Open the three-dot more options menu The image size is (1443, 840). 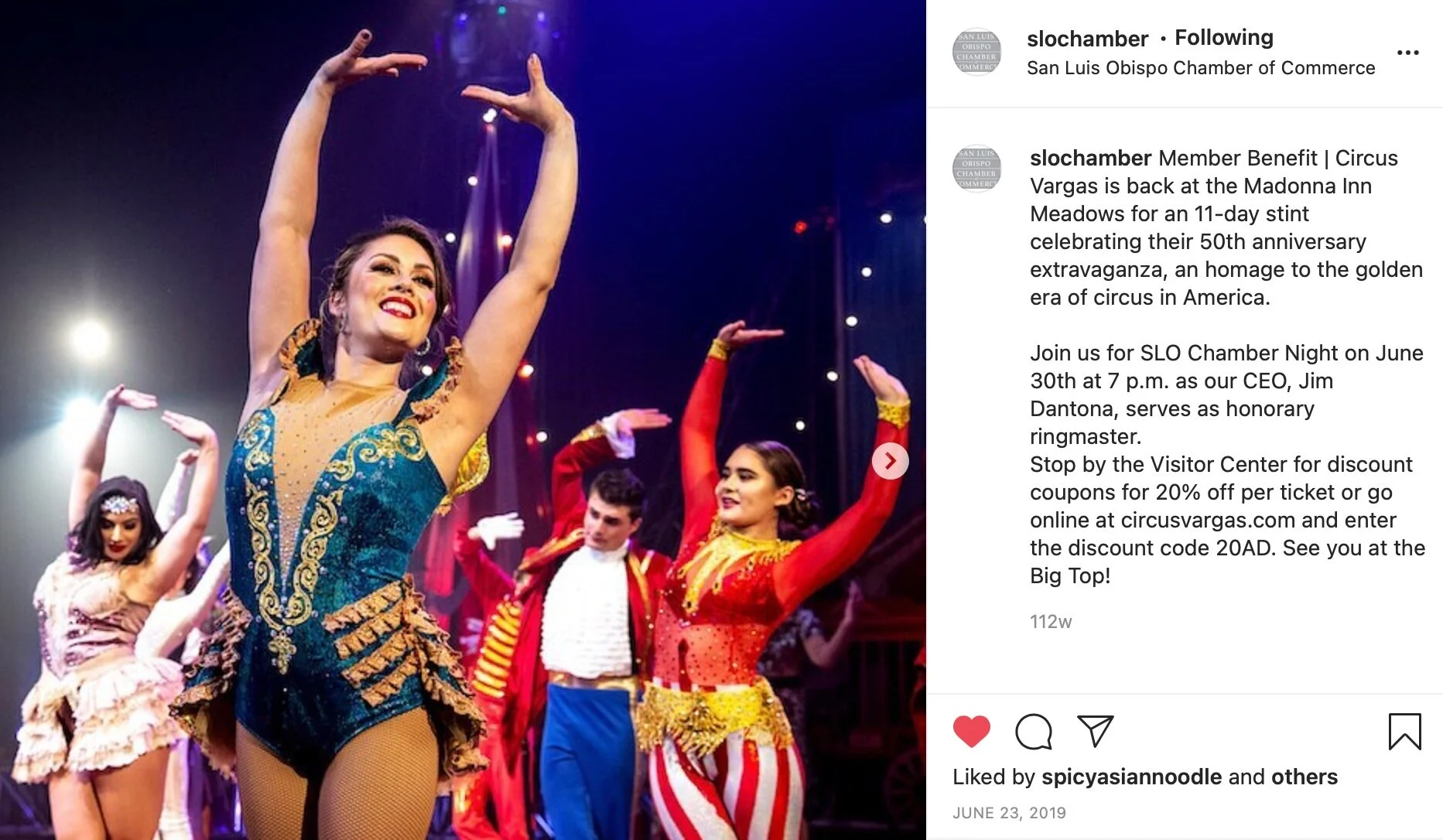pos(1407,53)
